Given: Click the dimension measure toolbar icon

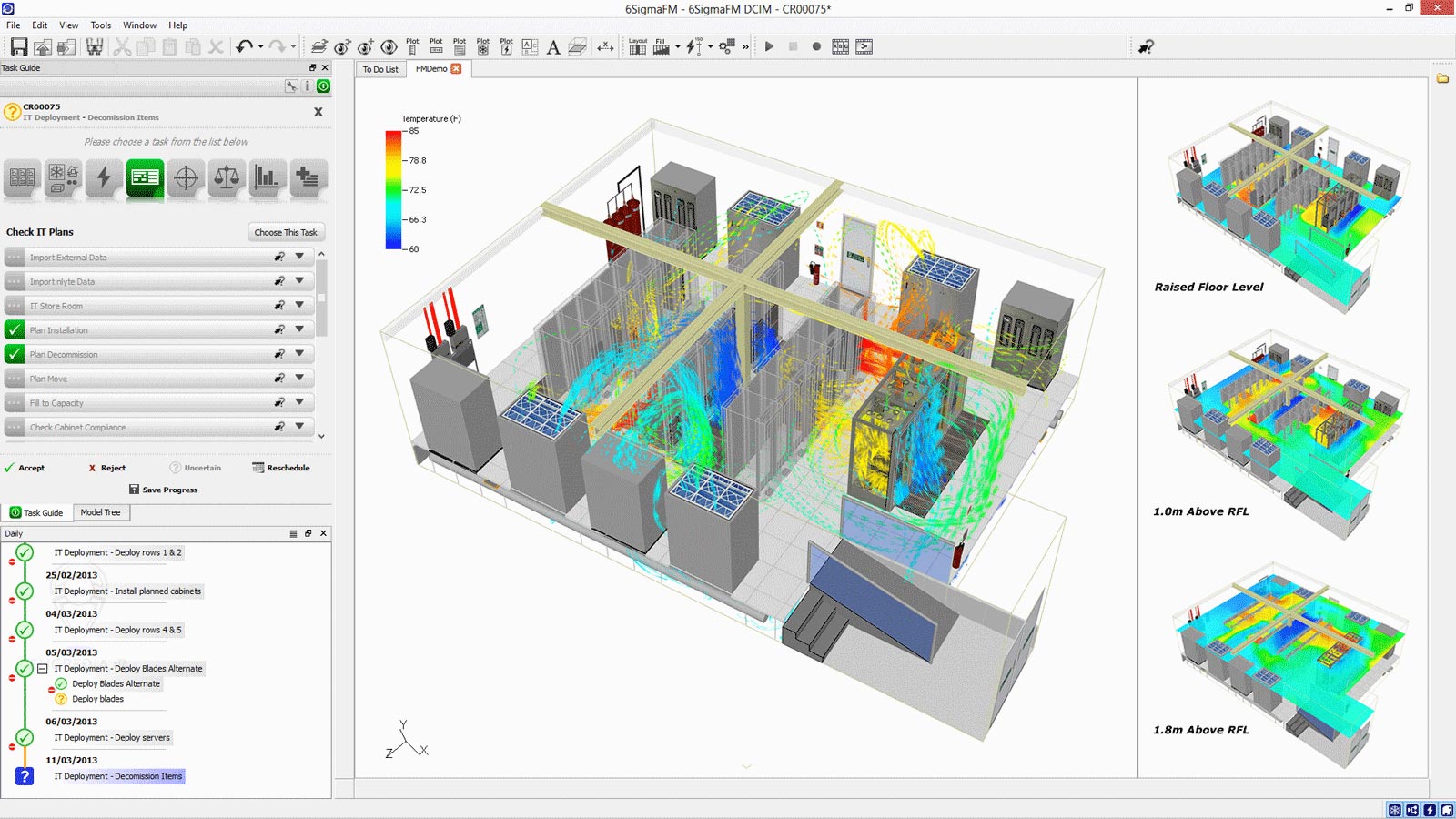Looking at the screenshot, I should click(x=605, y=46).
